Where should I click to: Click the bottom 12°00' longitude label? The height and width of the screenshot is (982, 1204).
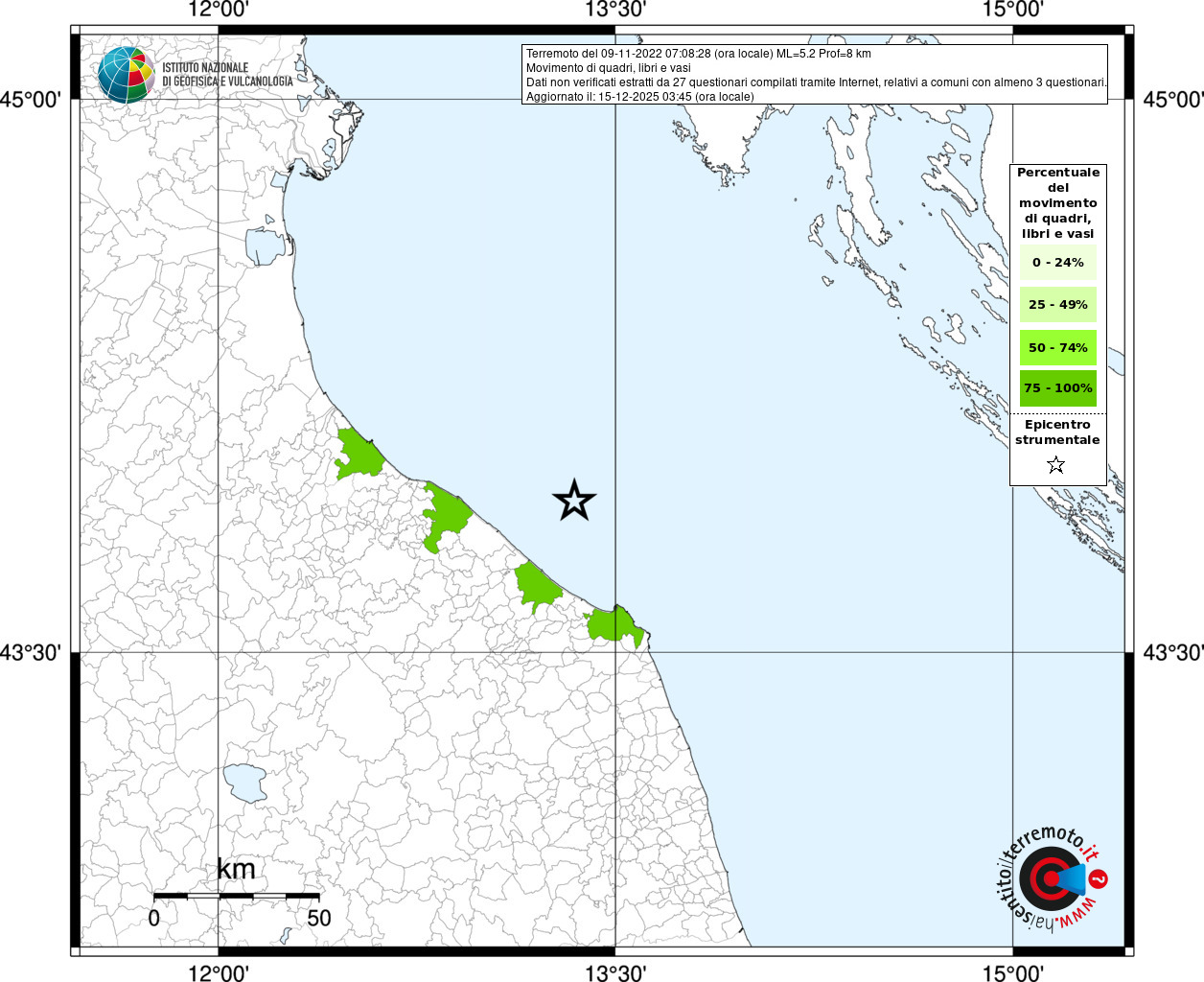(219, 972)
